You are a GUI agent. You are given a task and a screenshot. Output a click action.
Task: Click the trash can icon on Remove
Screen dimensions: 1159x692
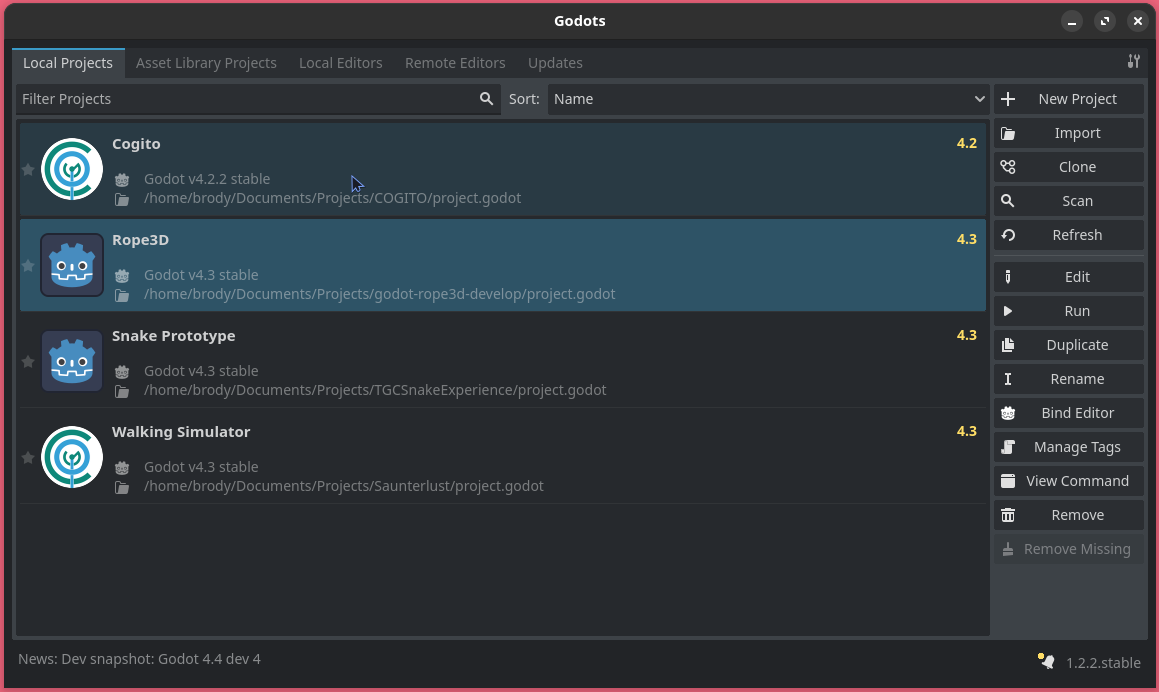pos(1007,515)
